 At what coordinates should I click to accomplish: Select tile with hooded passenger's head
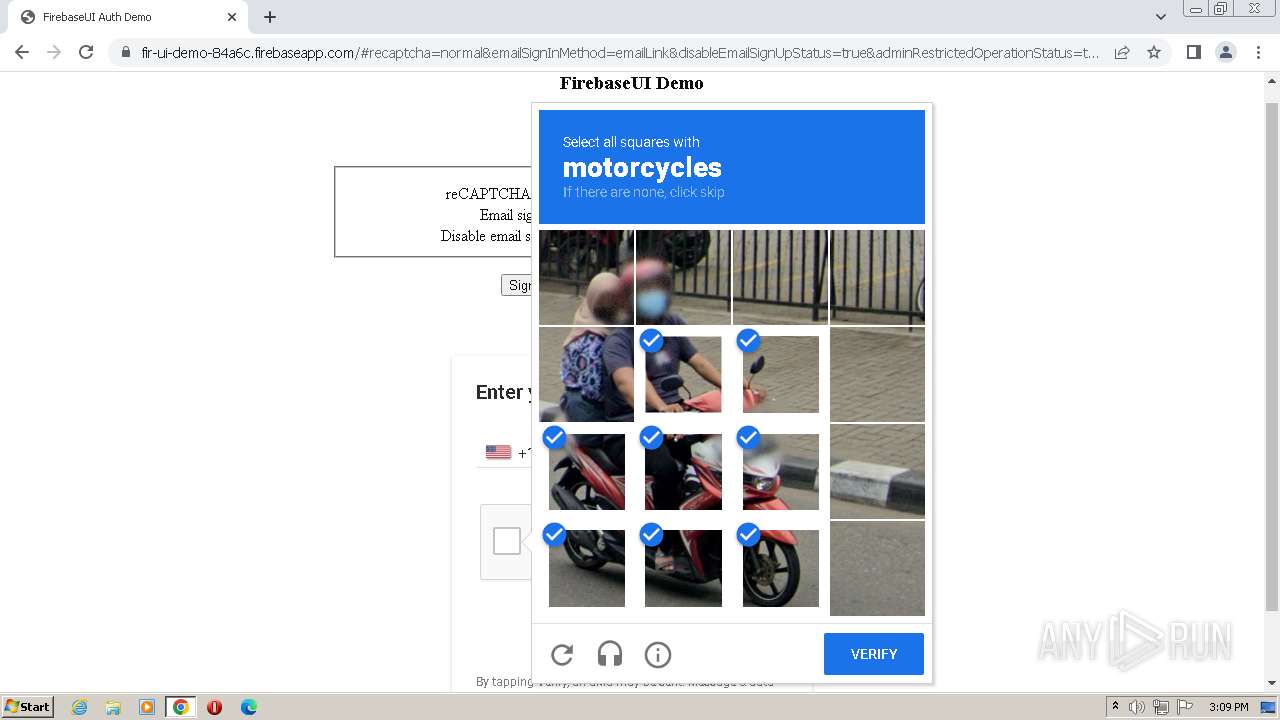586,277
